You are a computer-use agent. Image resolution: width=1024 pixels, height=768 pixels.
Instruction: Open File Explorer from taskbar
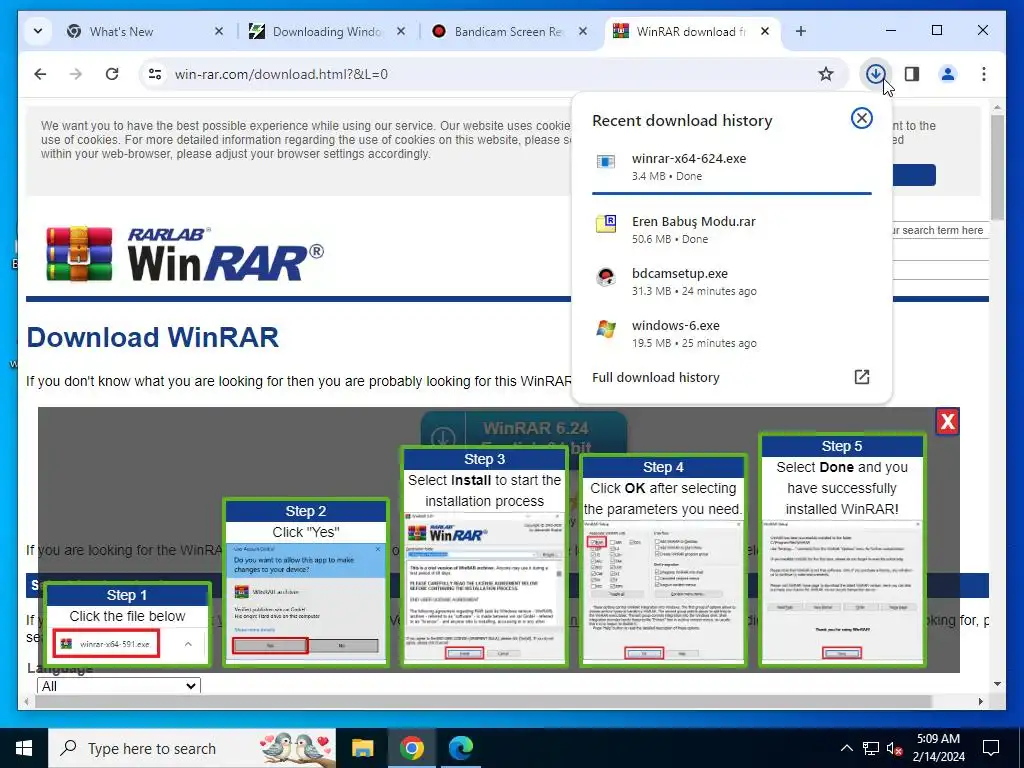(x=362, y=748)
